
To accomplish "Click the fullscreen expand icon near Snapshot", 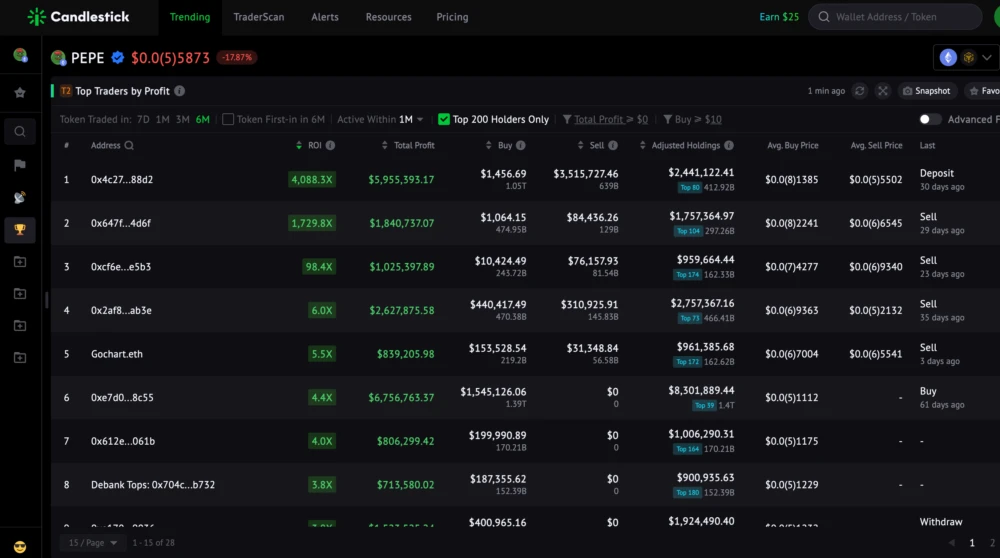I will (883, 91).
